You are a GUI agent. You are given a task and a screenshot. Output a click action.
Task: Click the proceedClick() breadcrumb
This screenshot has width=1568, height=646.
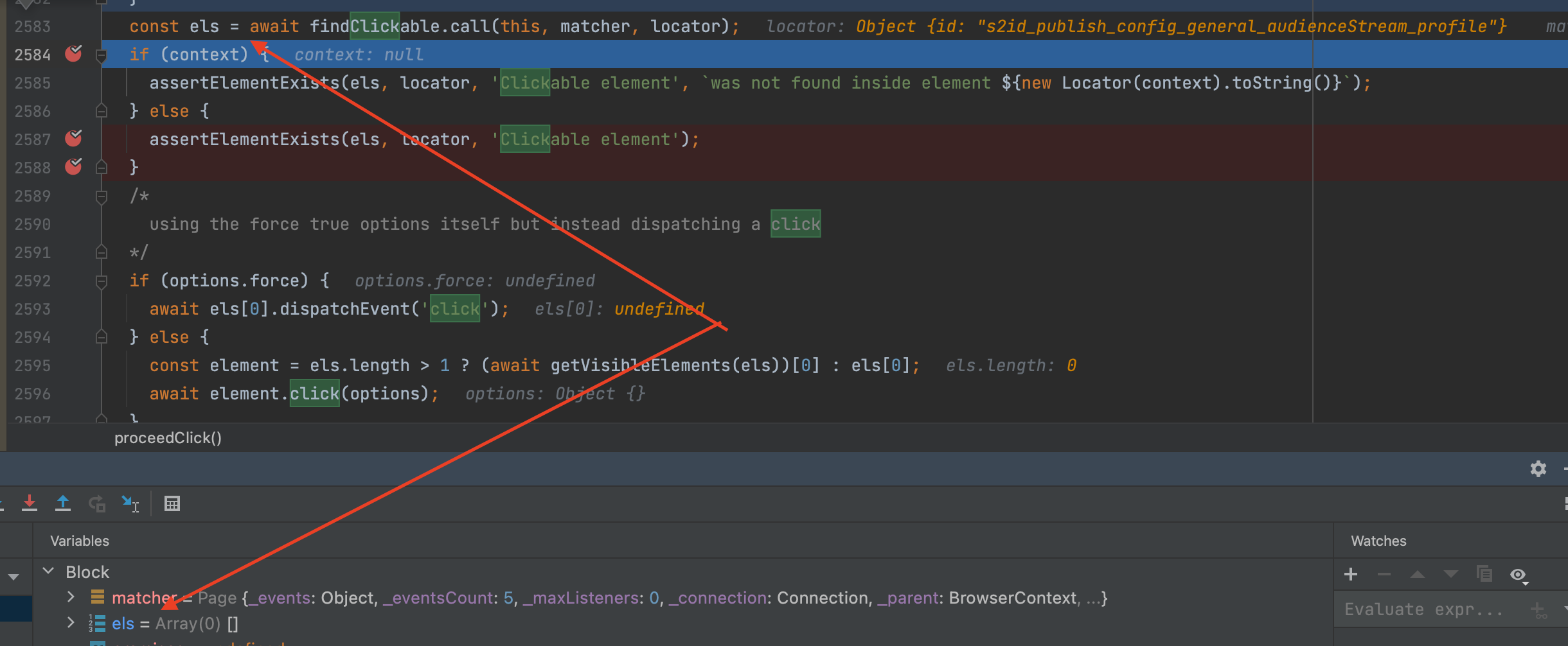point(168,438)
